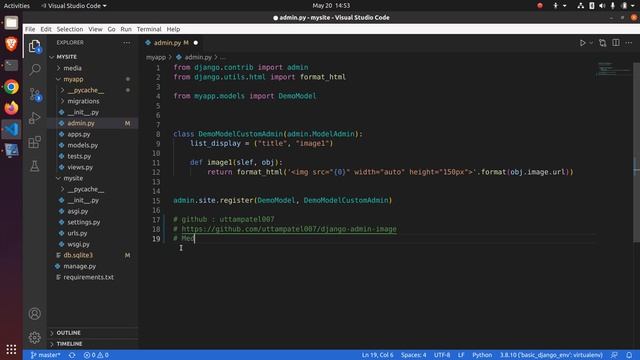
Task: Open problems count in the status bar
Action: (x=96, y=355)
